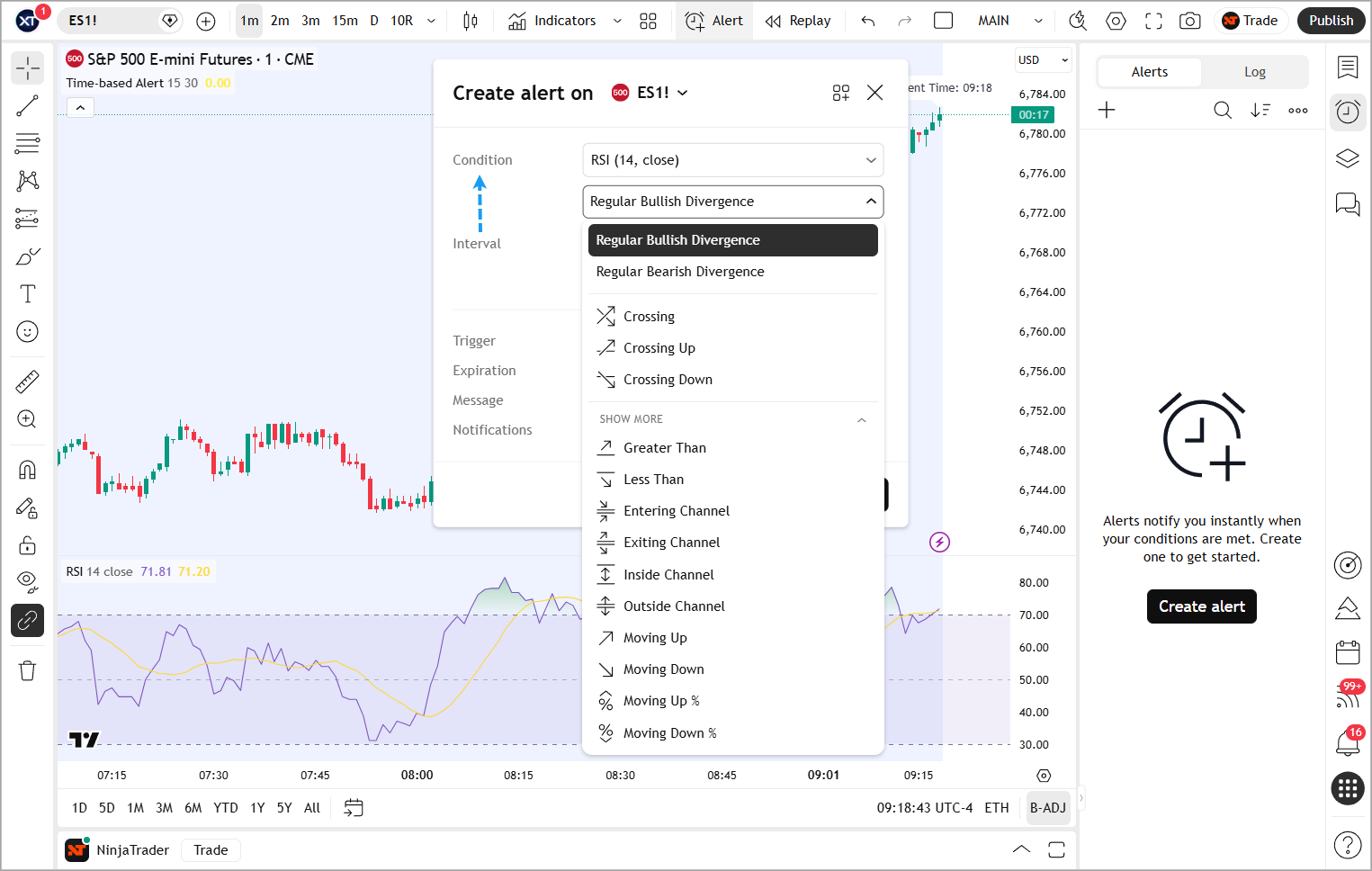Click the Create alert button
This screenshot has height=871, width=1372.
tap(1201, 606)
